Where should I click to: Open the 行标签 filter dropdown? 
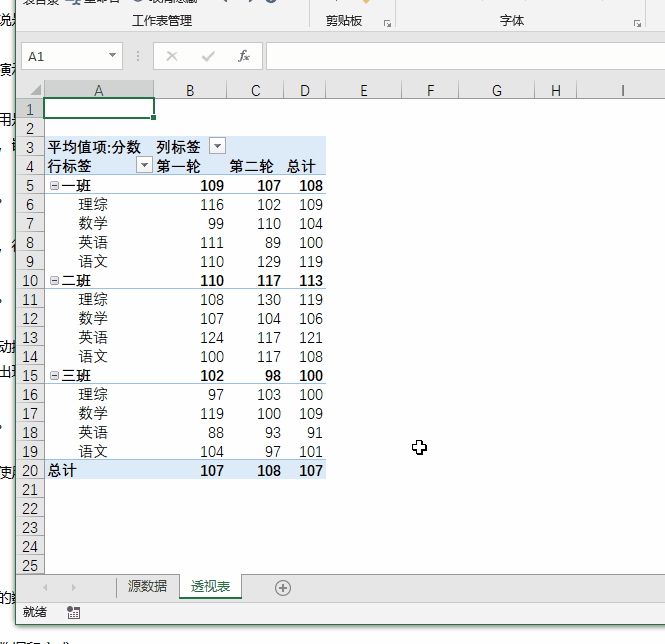click(x=144, y=166)
